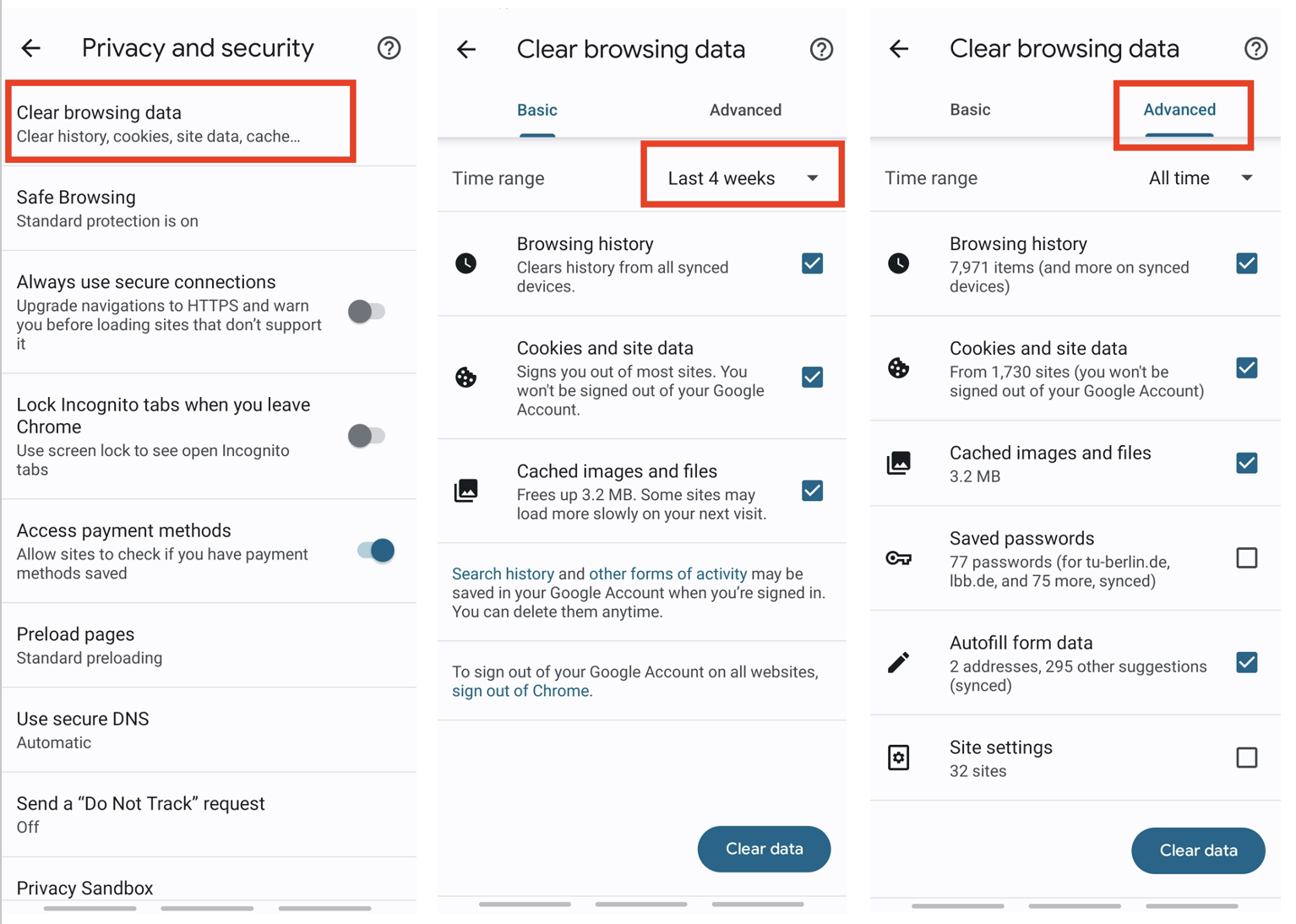Open the Last 4 weeks time range dropdown
This screenshot has width=1296, height=924.
741,177
